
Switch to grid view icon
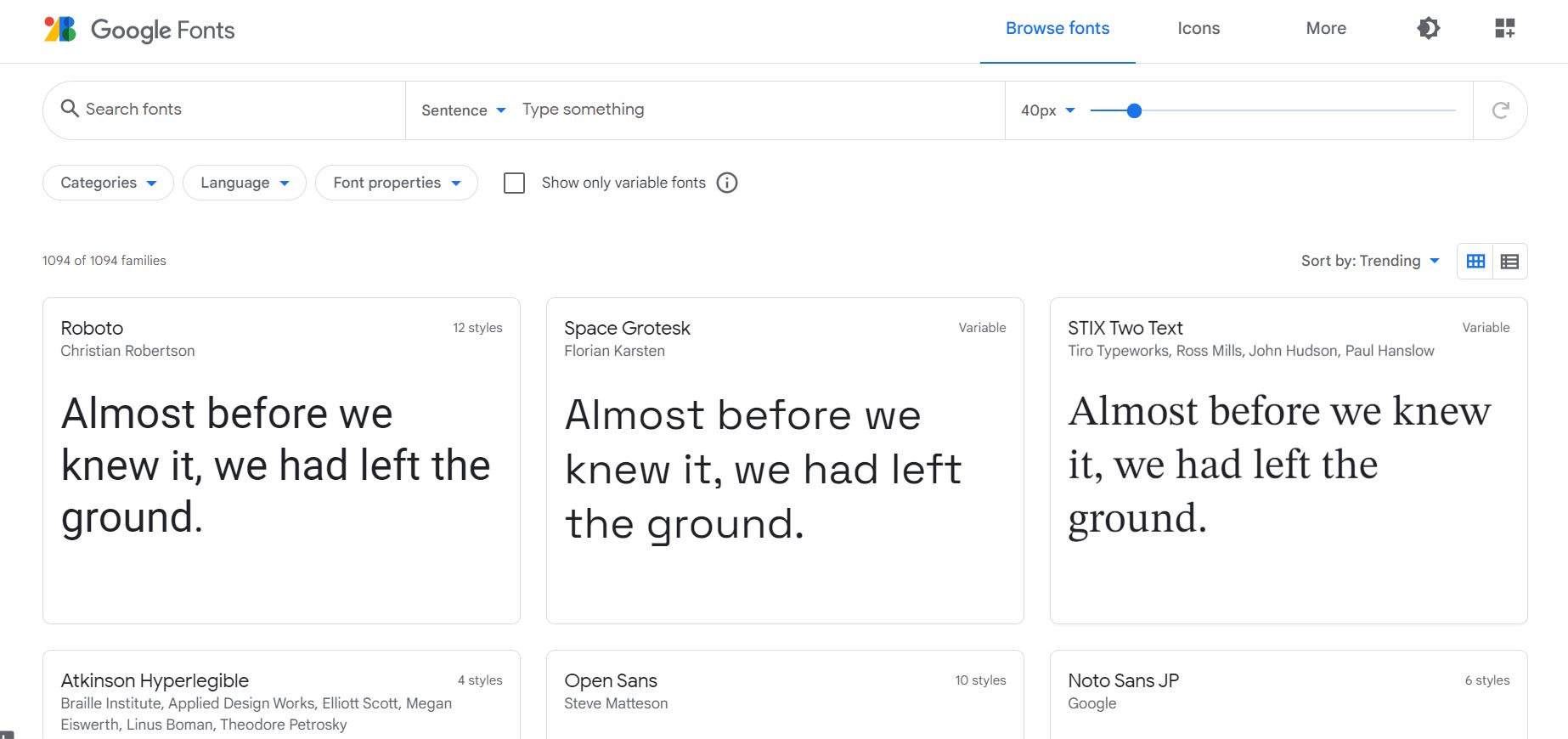1476,261
